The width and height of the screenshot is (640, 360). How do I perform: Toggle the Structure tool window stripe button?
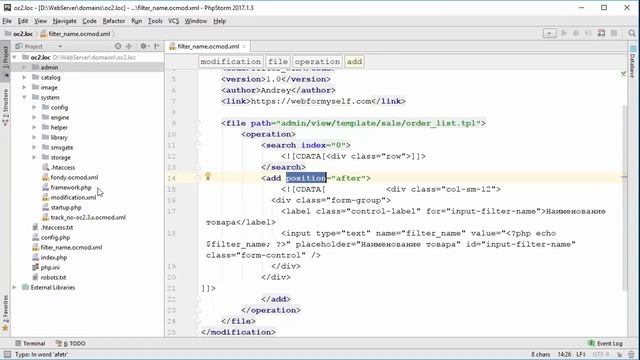point(5,107)
